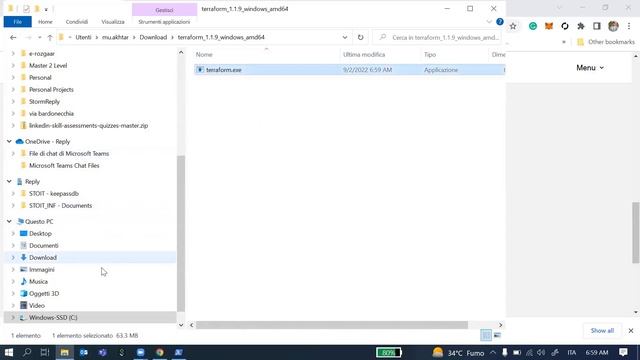Open Grammarly extension icon in Chrome
Screen dimensions: 640x360
(x=533, y=26)
